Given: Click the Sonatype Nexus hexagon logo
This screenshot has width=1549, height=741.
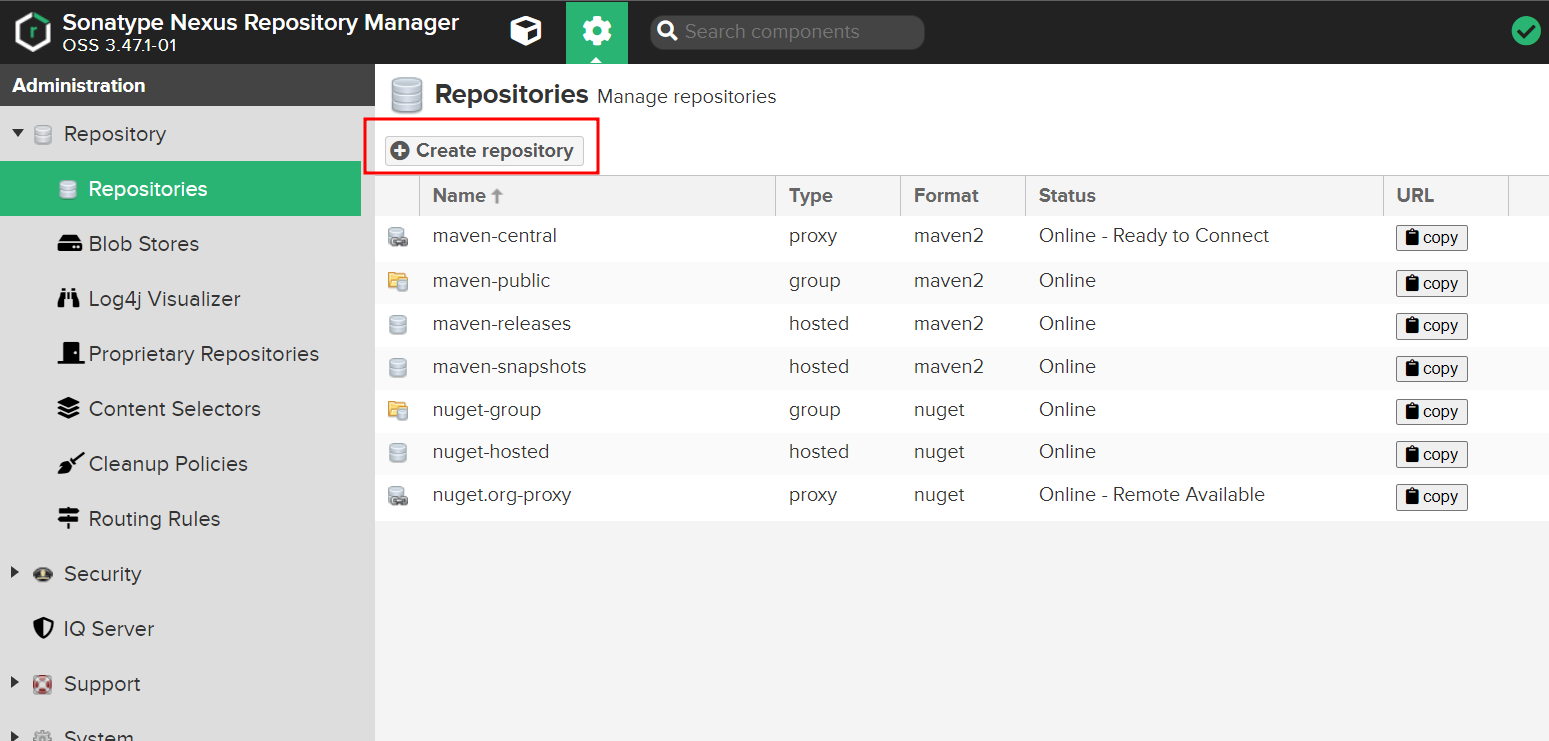Looking at the screenshot, I should coord(33,32).
